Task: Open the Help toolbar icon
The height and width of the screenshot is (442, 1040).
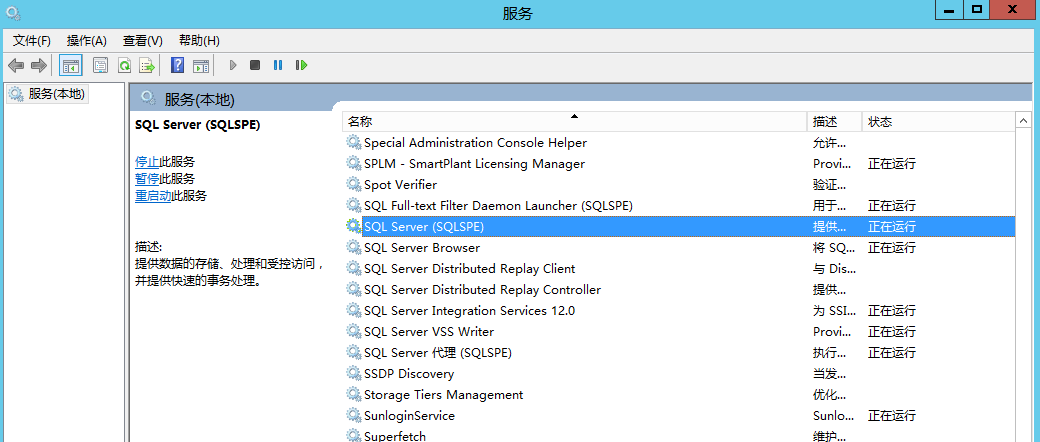Action: pyautogui.click(x=177, y=65)
